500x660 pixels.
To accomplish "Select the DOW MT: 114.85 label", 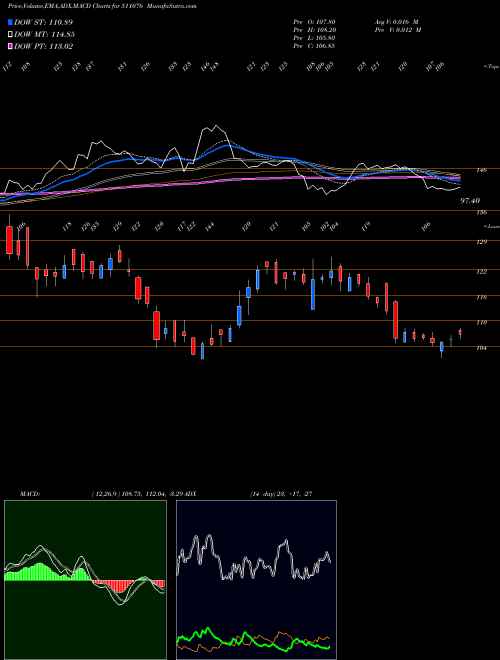I will point(44,35).
